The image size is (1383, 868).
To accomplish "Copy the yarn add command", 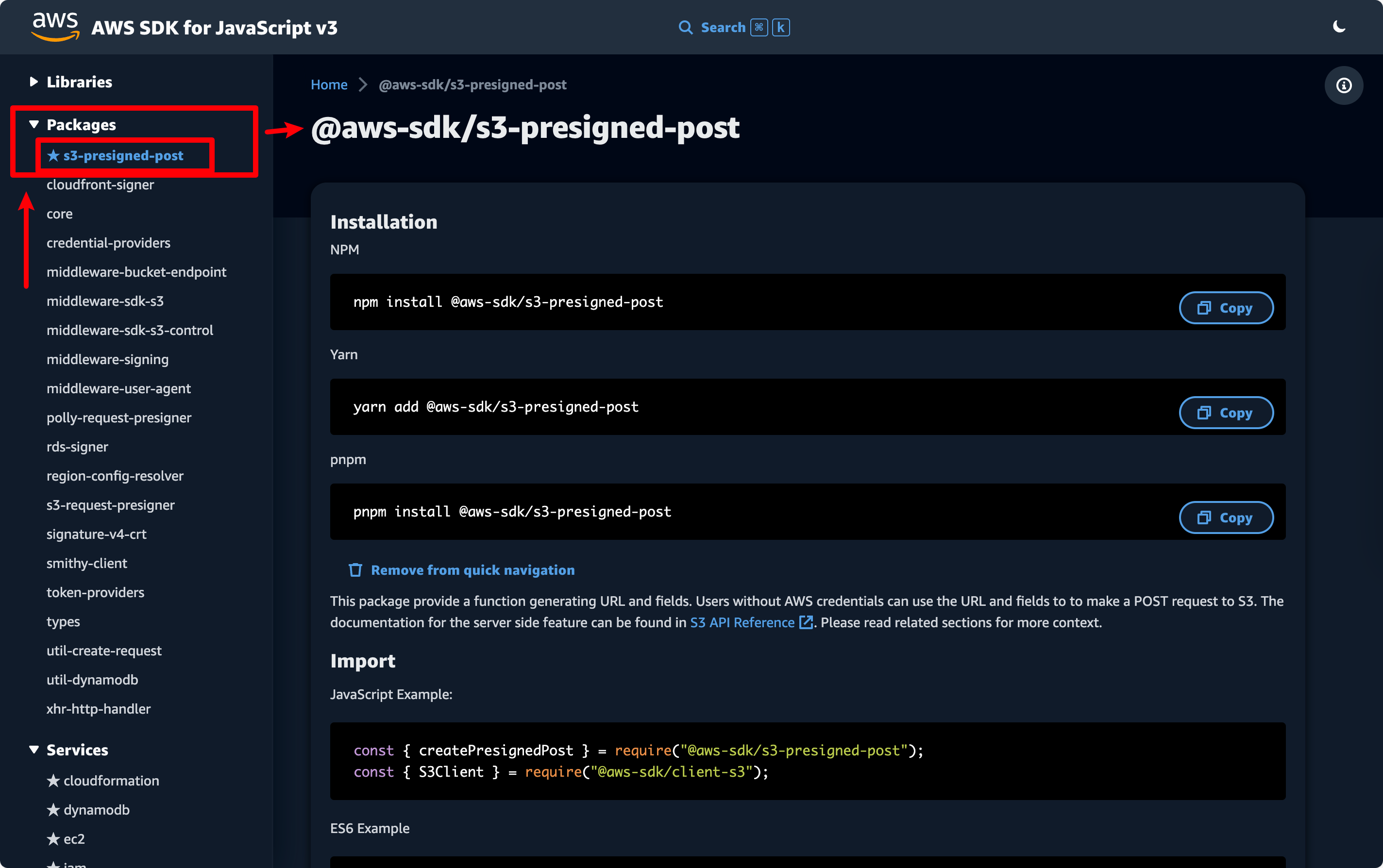I will point(1226,413).
